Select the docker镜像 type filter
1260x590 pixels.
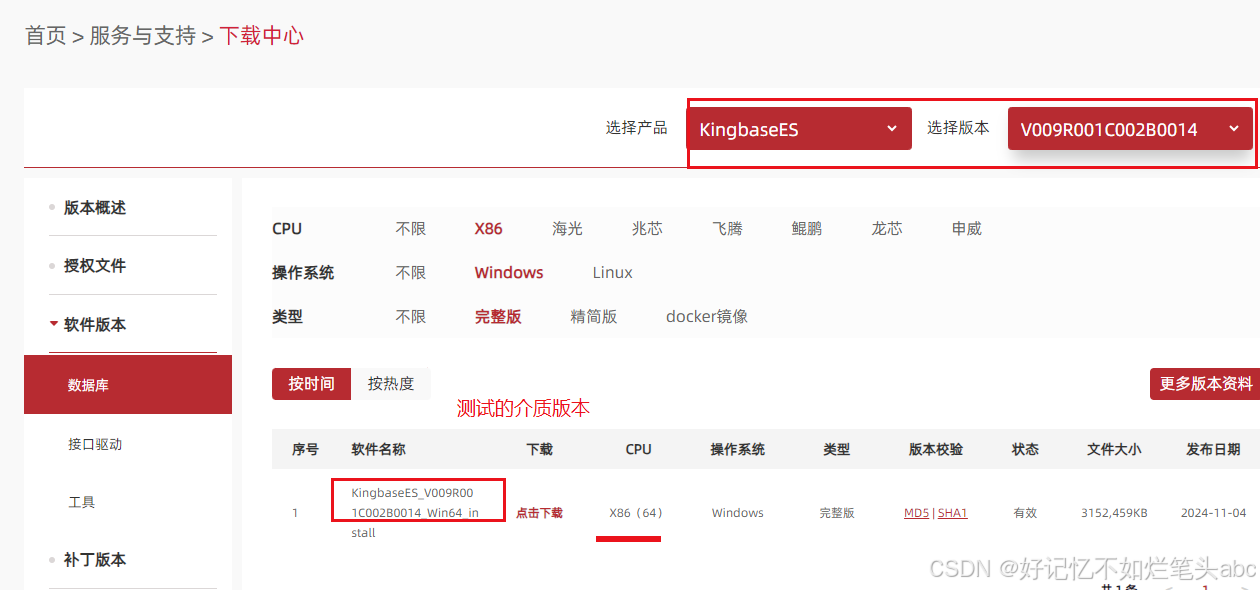pos(706,316)
